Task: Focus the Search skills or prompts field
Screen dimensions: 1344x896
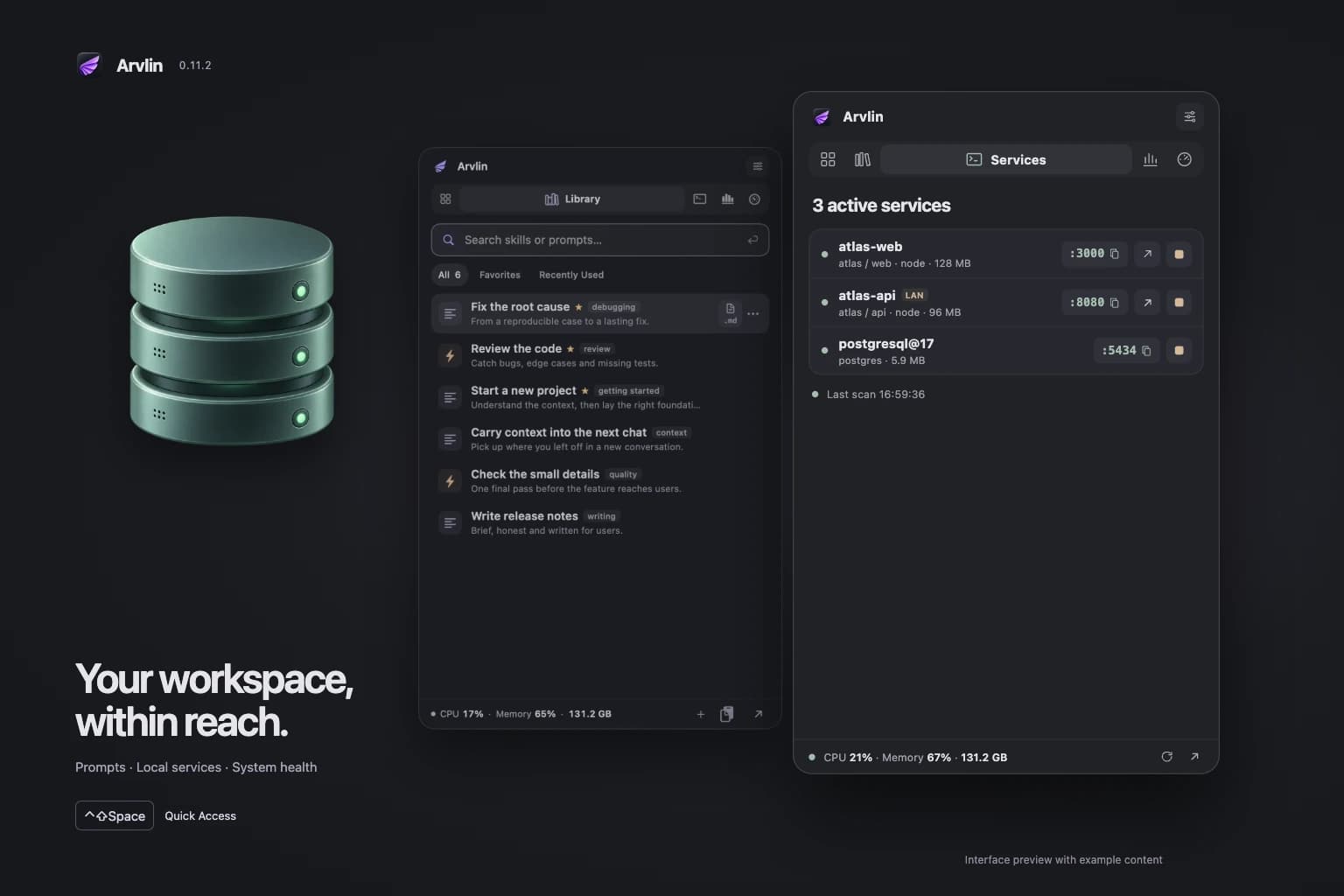Action: (600, 240)
